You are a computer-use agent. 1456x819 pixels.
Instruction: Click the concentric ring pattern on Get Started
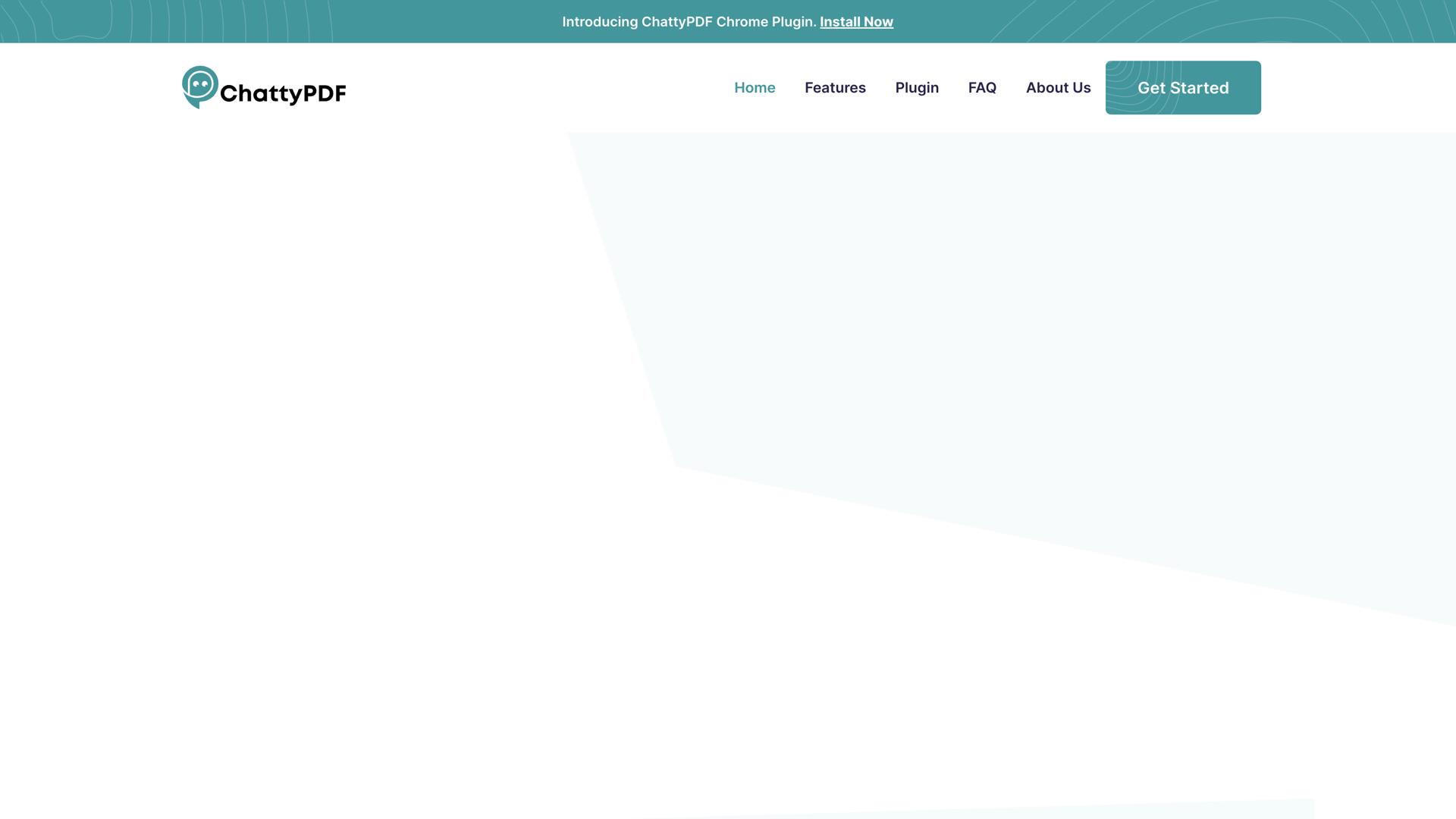coord(1121,76)
